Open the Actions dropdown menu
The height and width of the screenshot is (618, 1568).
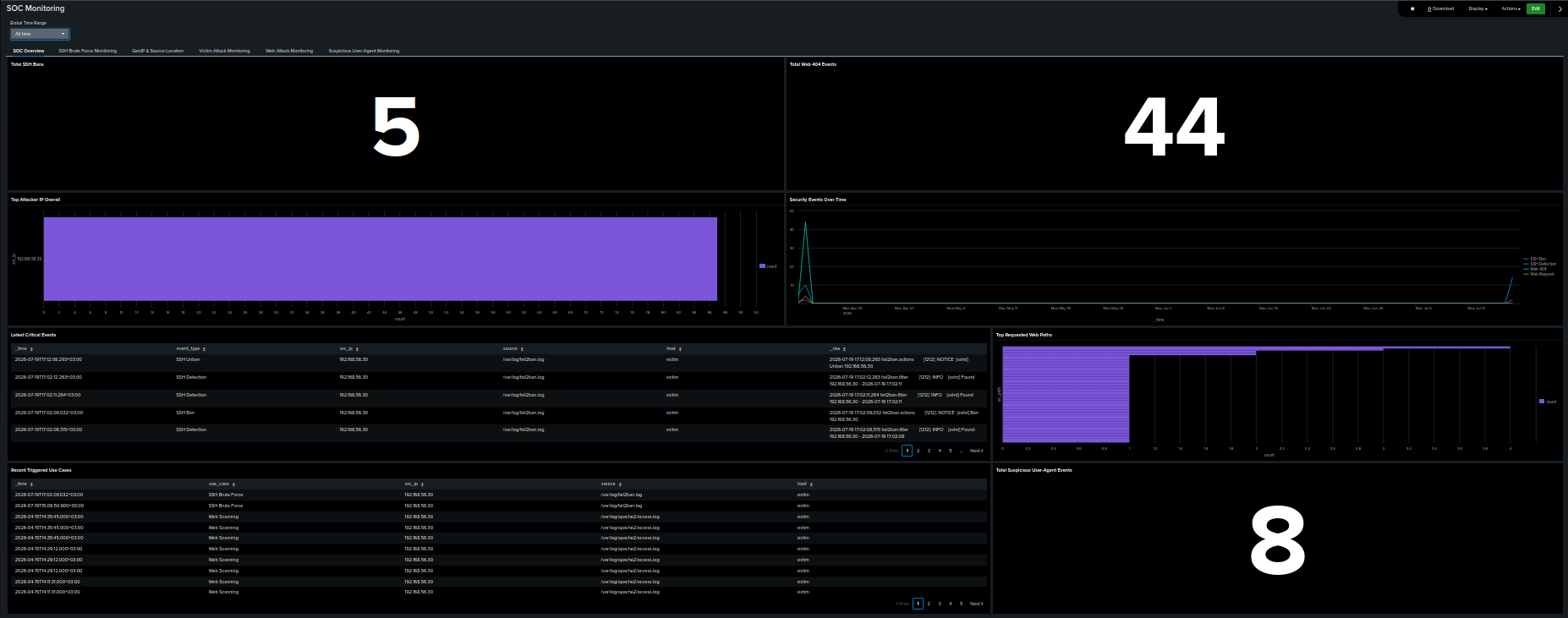tap(1510, 8)
